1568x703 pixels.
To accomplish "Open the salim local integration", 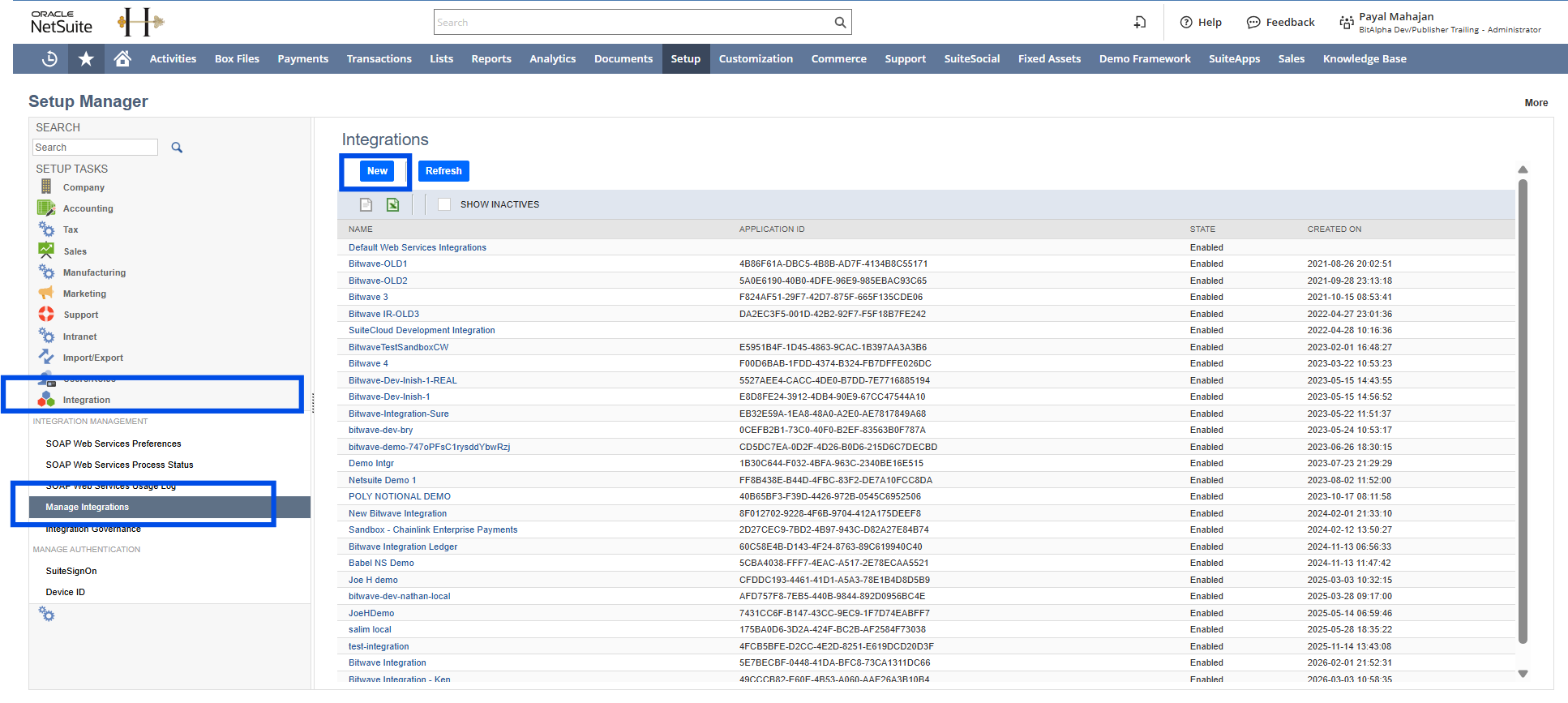I will [x=370, y=629].
